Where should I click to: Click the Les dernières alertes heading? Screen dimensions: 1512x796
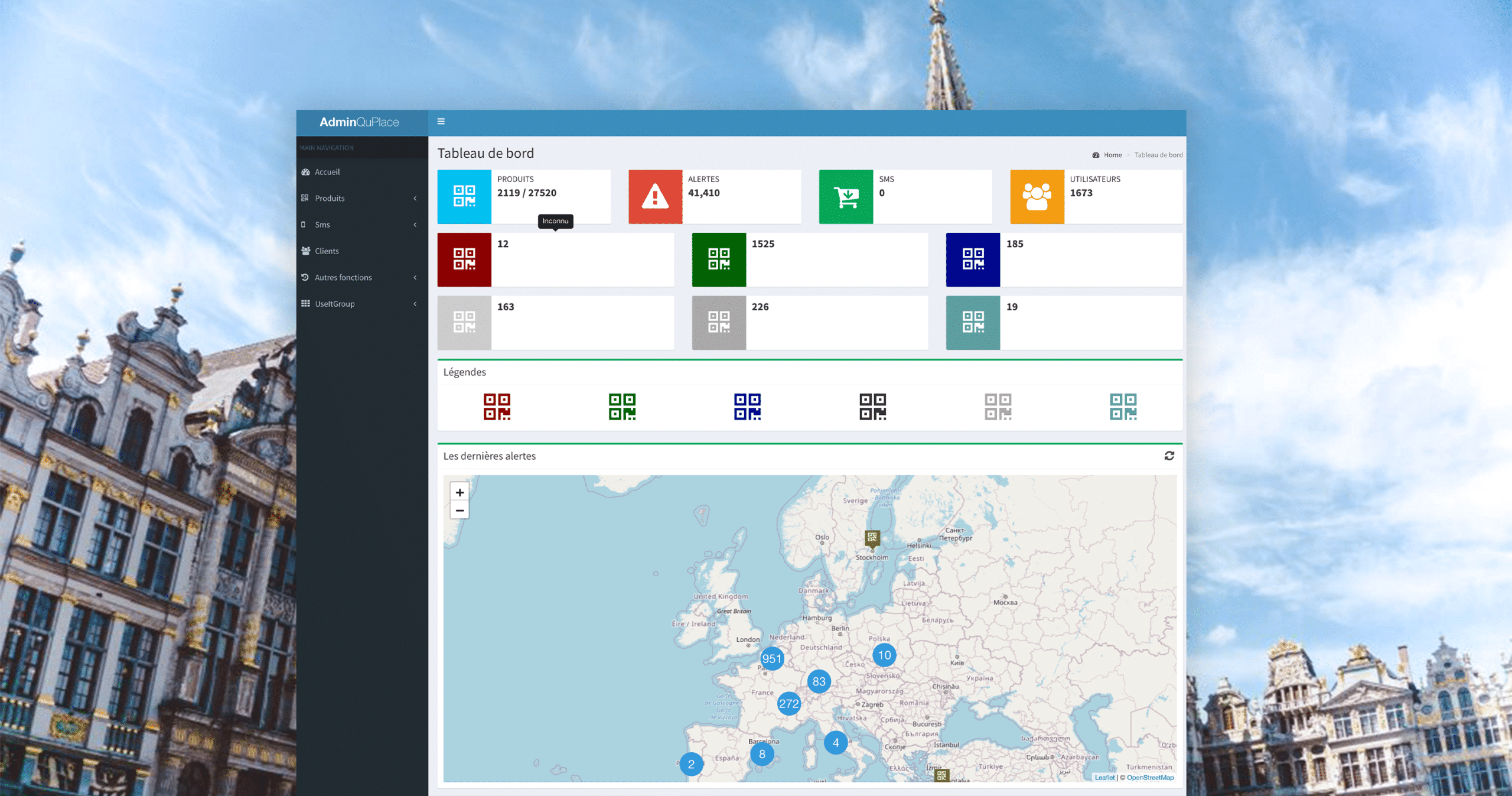pyautogui.click(x=489, y=456)
